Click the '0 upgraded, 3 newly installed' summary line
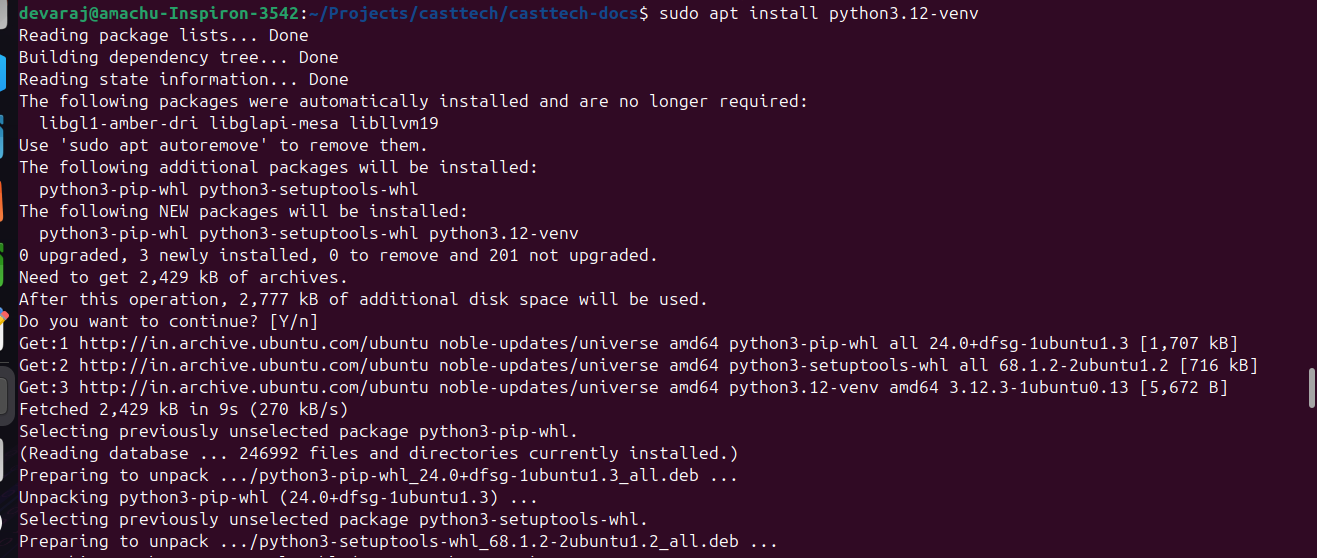Screen dimensions: 1317x558 [338, 255]
